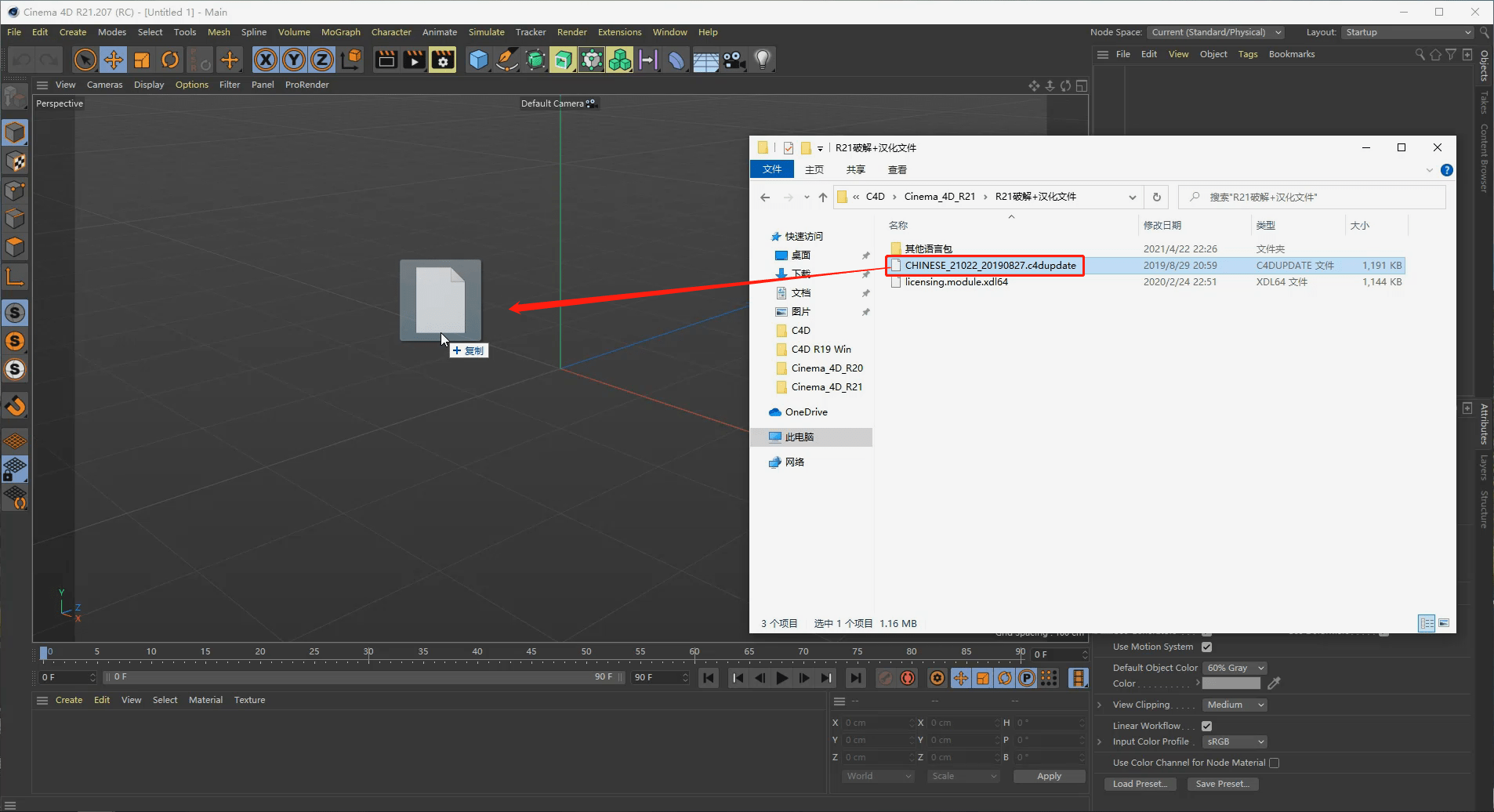This screenshot has height=812, width=1494.
Task: Toggle coordinate system icon
Action: point(352,60)
